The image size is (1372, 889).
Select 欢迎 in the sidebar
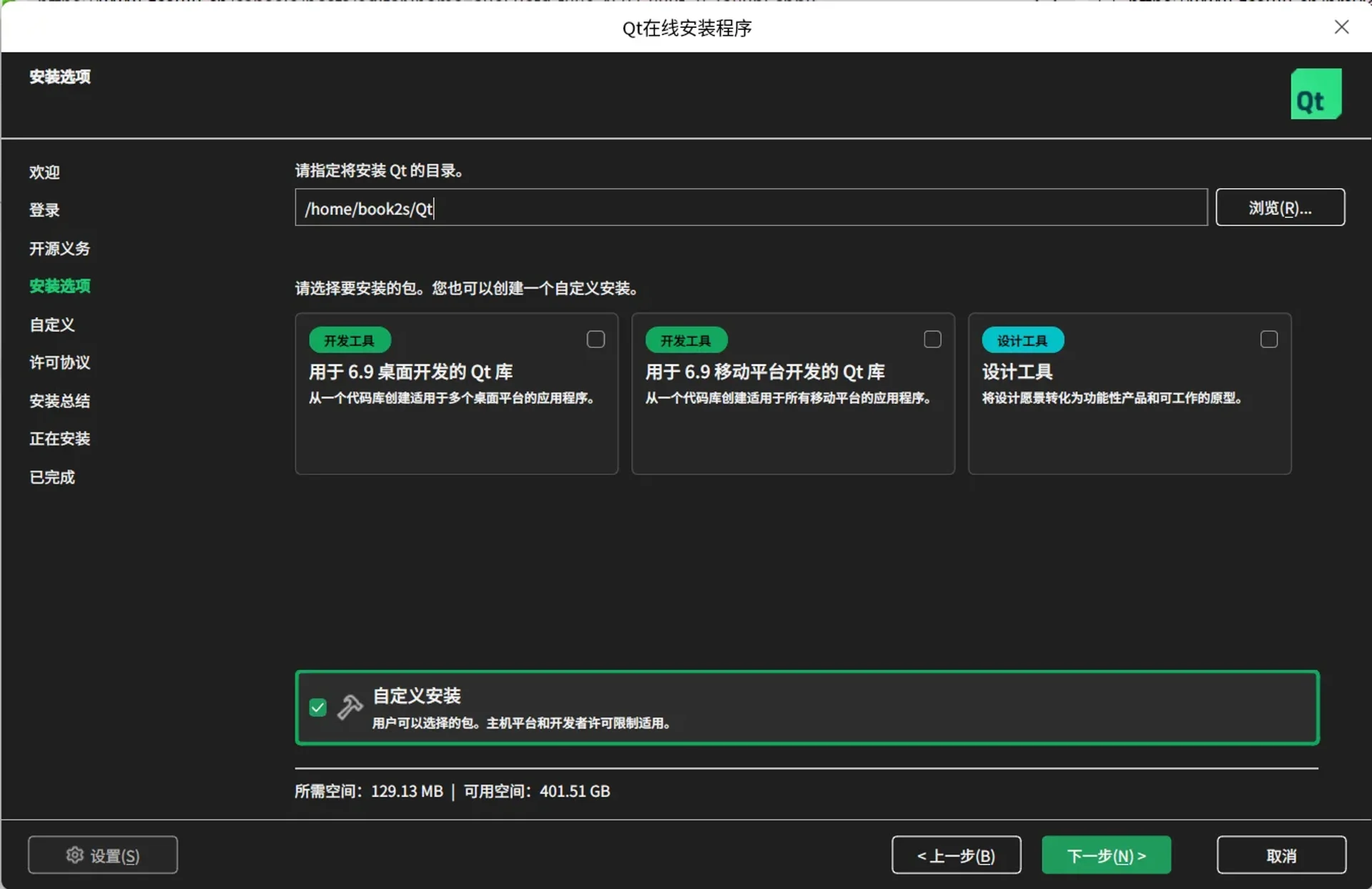tap(44, 172)
